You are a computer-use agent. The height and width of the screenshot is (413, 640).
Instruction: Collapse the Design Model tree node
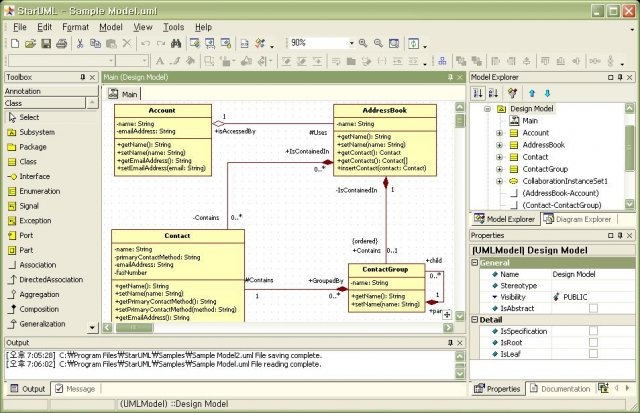[x=487, y=108]
